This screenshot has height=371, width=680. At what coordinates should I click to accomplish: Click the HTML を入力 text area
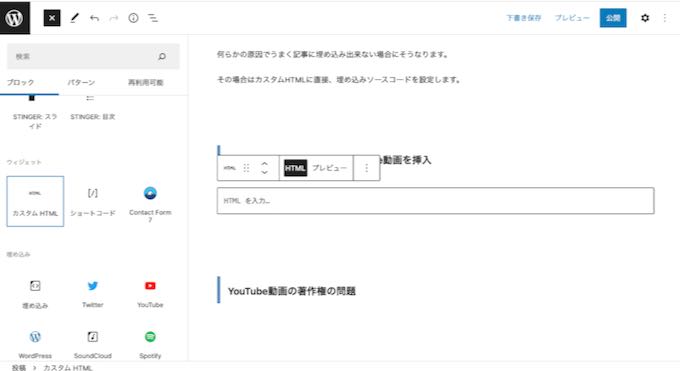click(435, 200)
